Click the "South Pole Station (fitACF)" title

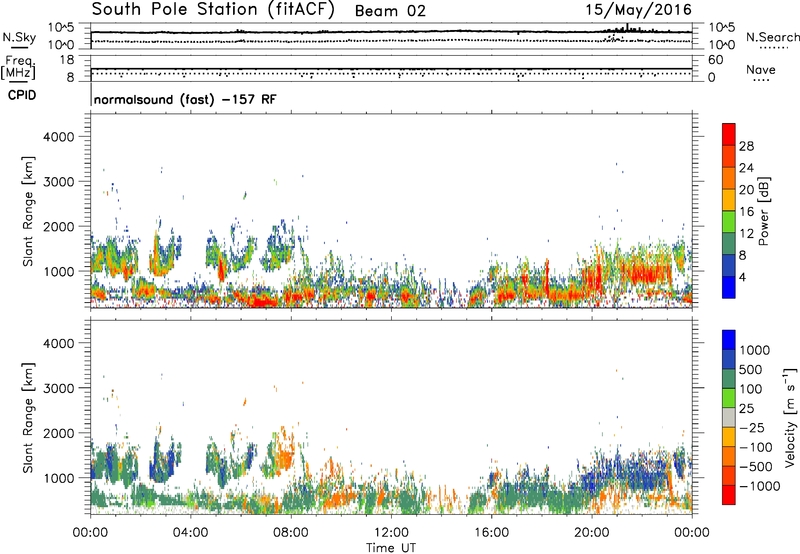pos(213,10)
